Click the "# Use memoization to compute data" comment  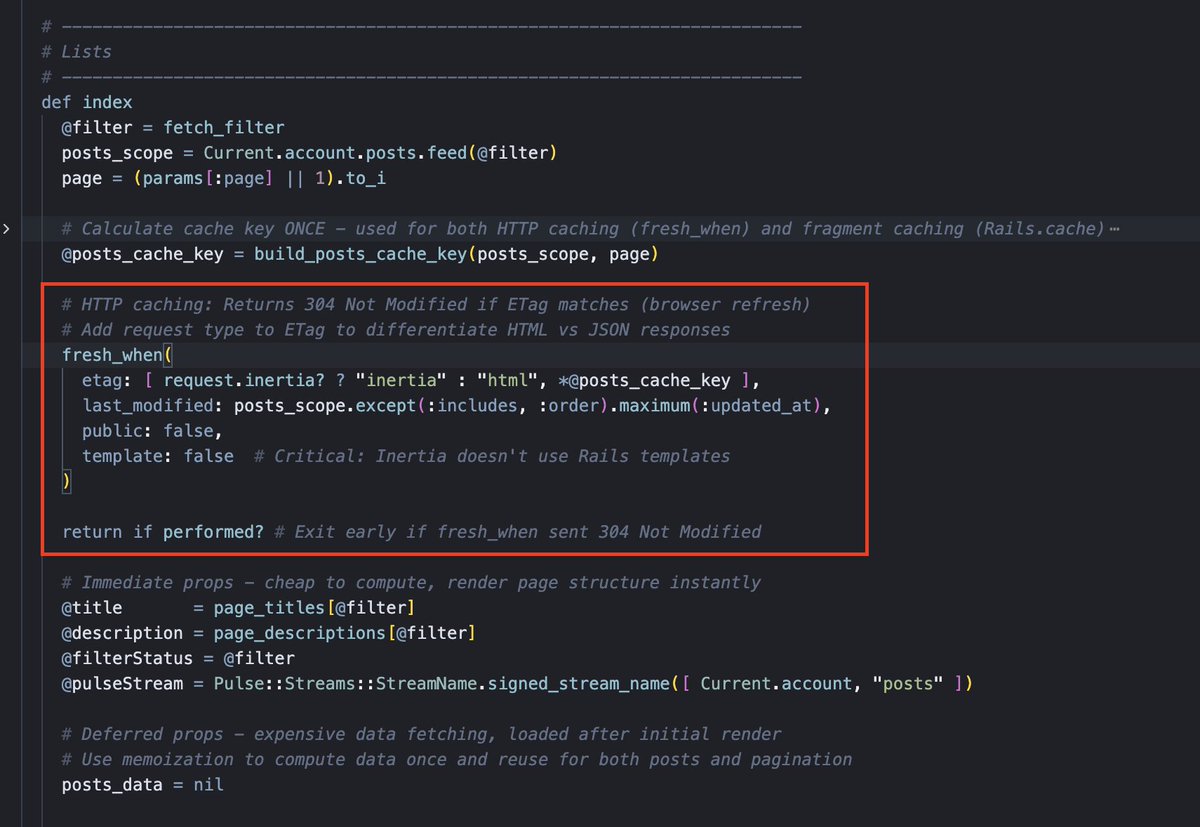457,760
